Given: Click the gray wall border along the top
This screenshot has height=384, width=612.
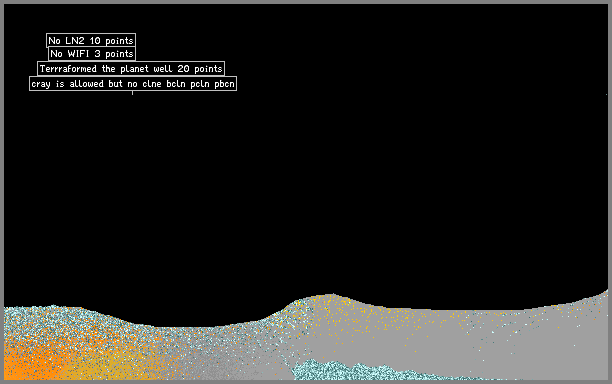Looking at the screenshot, I should point(306,2).
